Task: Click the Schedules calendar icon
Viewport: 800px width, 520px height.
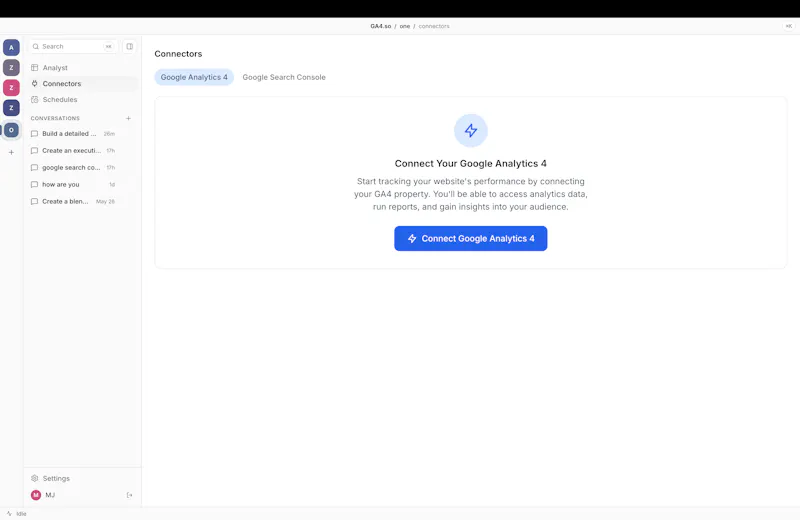Action: tap(35, 100)
